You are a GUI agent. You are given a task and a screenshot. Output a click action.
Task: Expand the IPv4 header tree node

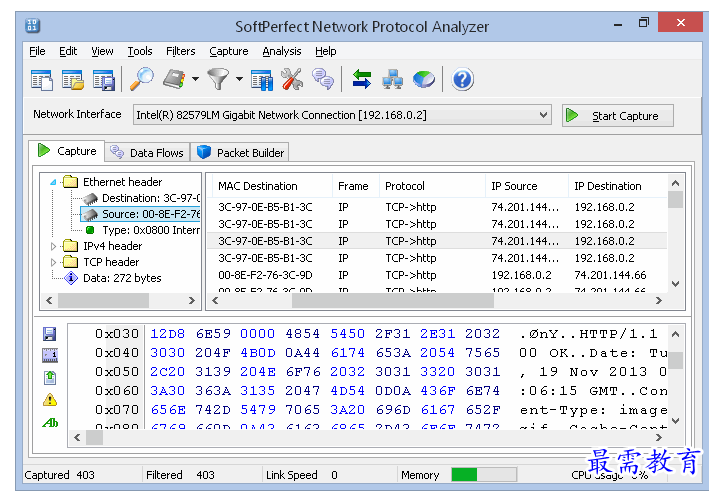53,246
